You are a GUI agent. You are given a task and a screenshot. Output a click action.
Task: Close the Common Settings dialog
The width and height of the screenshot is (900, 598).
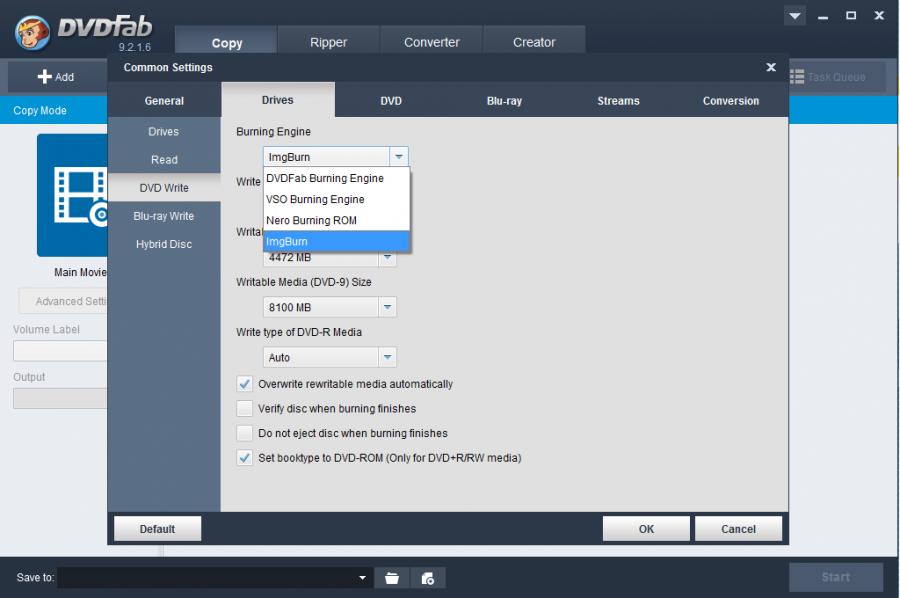(770, 67)
